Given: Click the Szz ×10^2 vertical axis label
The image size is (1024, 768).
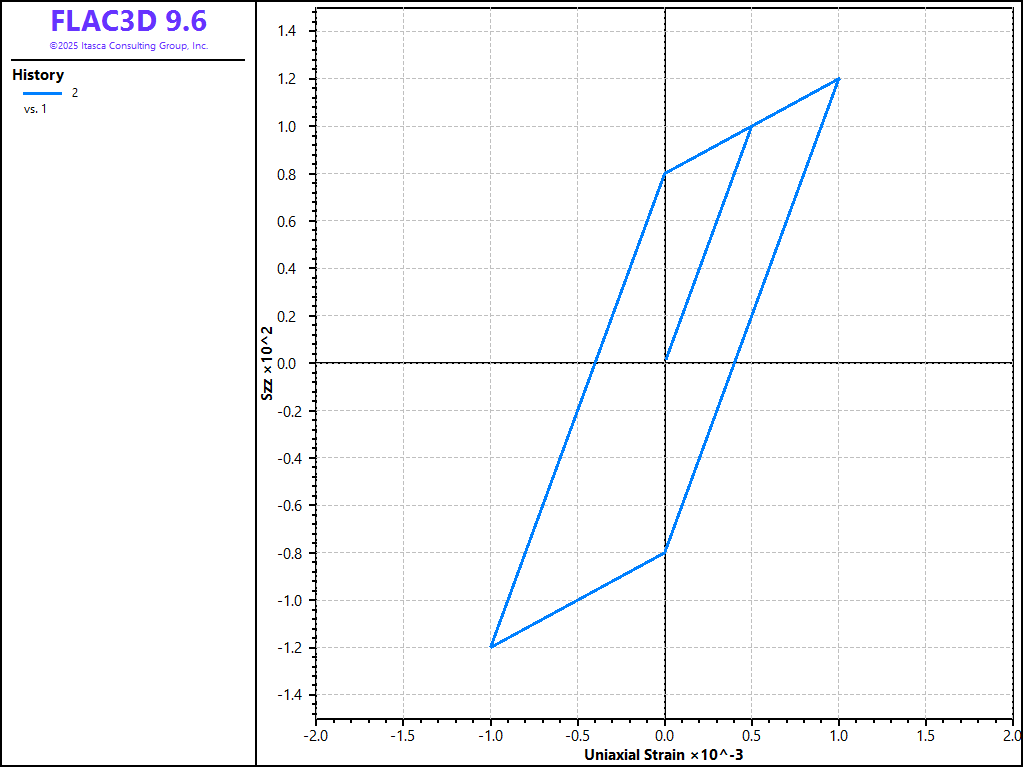Looking at the screenshot, I should [267, 363].
